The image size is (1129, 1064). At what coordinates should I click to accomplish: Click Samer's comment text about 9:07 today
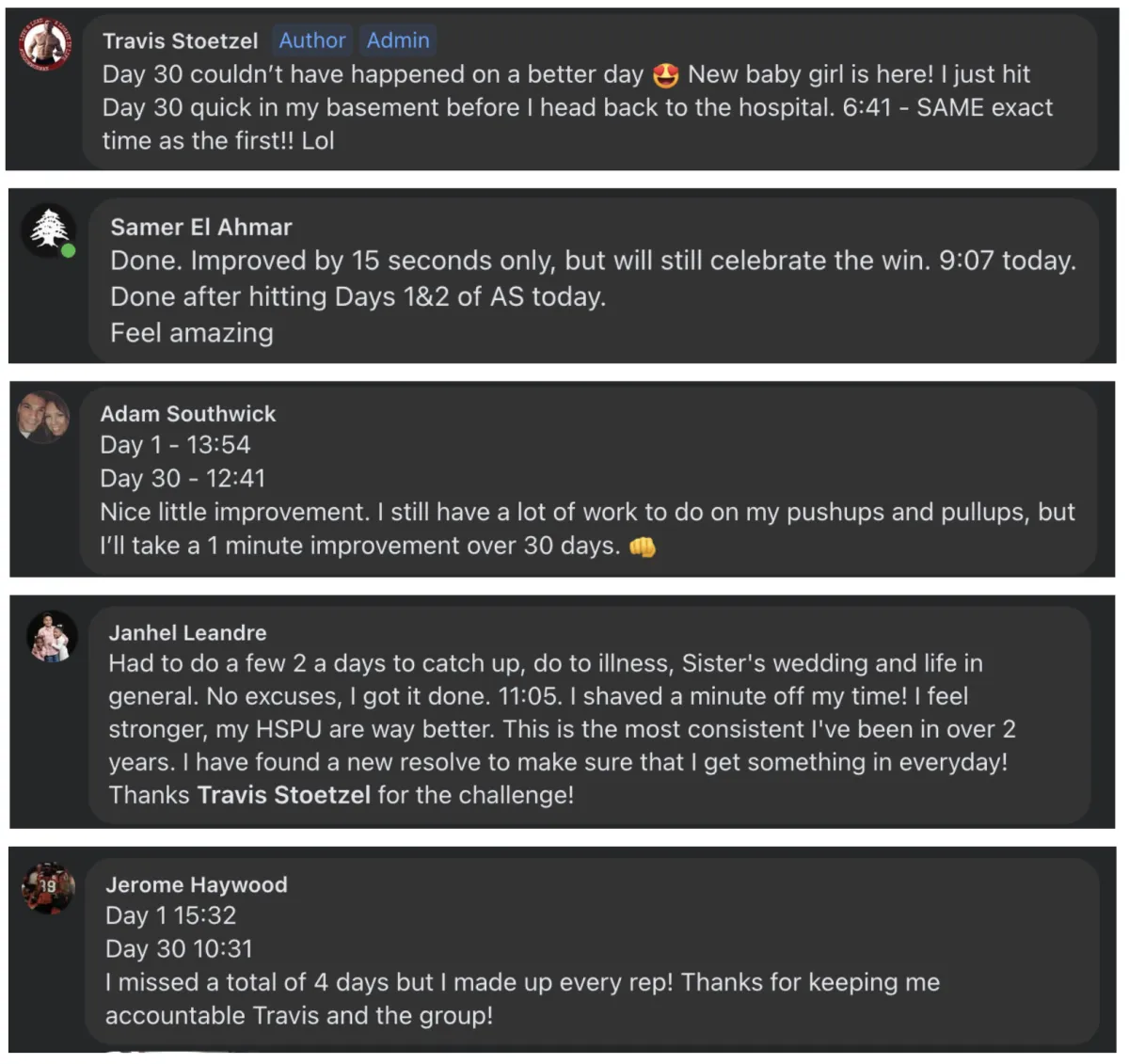[x=593, y=261]
